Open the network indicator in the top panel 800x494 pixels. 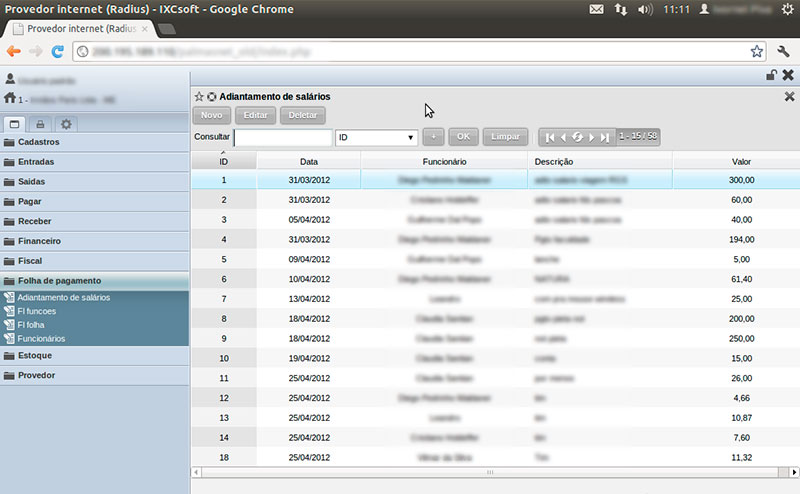620,9
